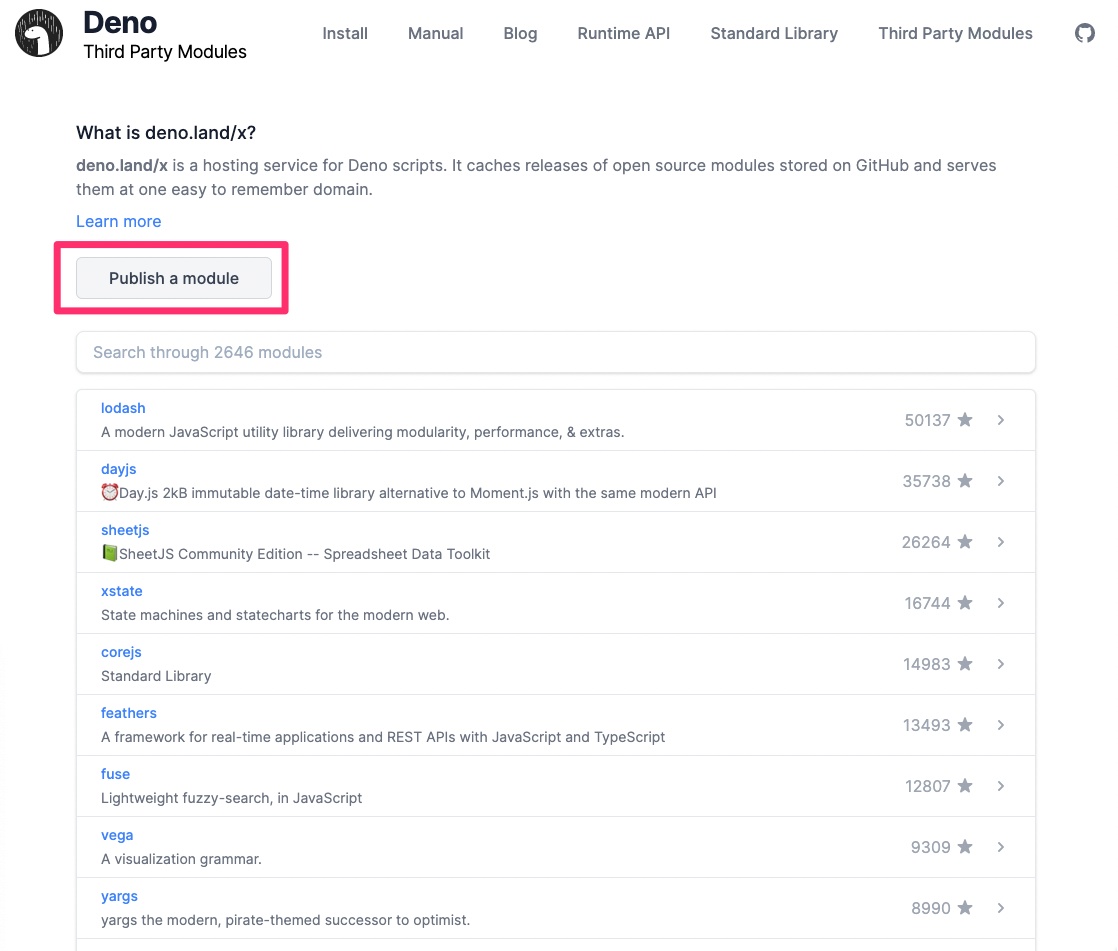Open sheetjs row chevron
1118x951 pixels.
tap(1001, 542)
